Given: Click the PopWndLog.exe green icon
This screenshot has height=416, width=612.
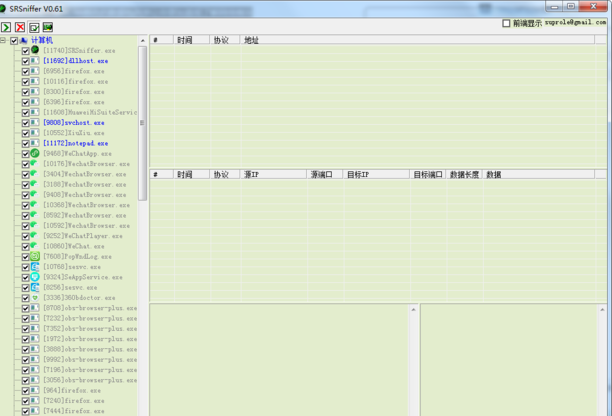Looking at the screenshot, I should pos(35,256).
